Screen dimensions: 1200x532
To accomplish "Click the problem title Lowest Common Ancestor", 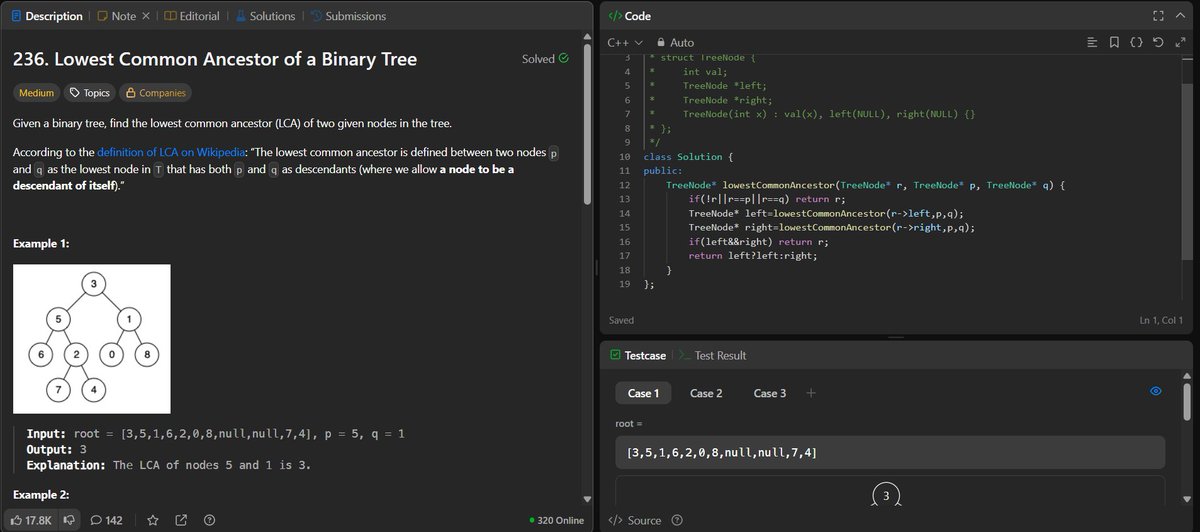I will [215, 59].
